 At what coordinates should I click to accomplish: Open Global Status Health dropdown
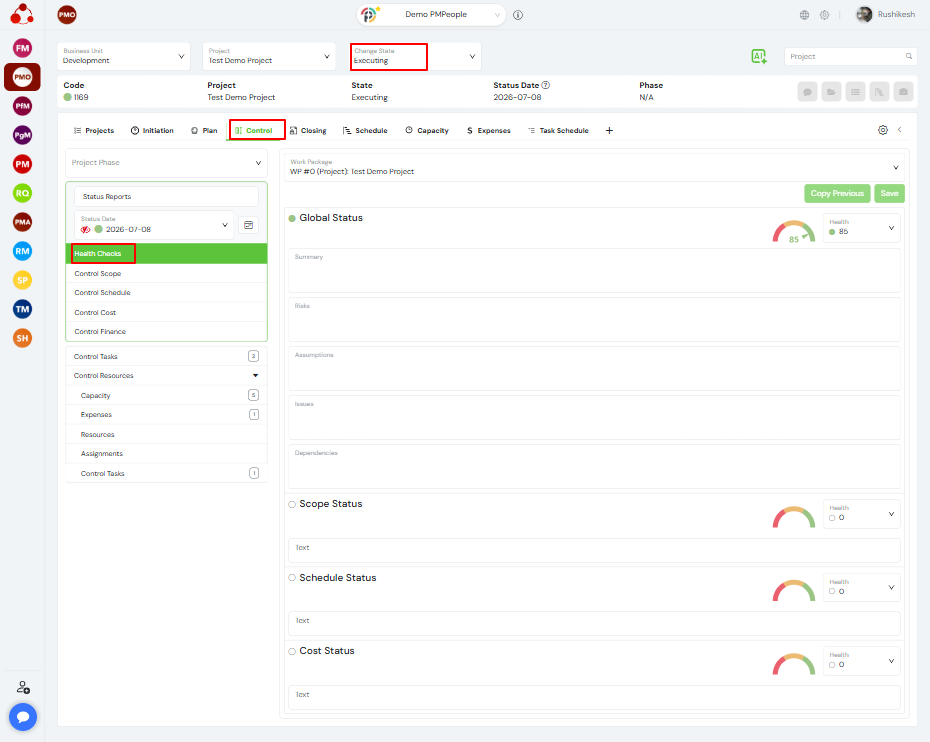[861, 228]
